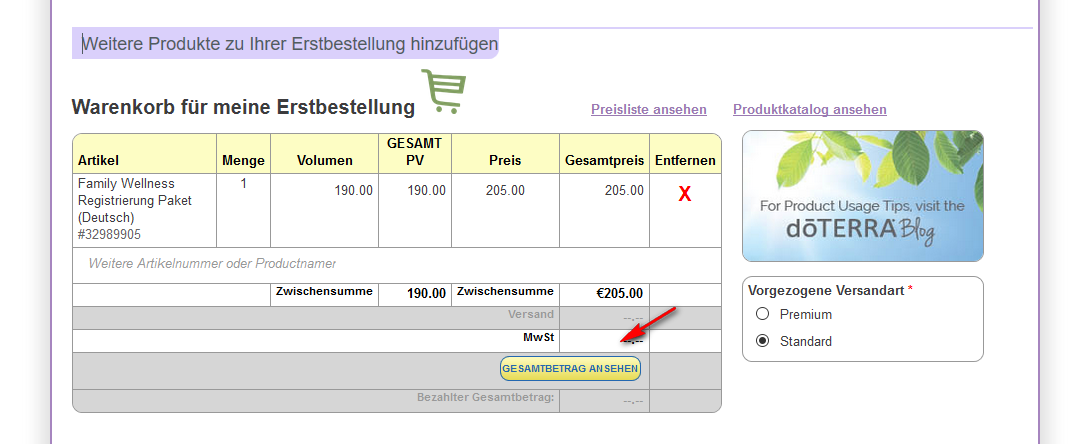Click the Artikel column header
Image resolution: width=1080 pixels, height=444 pixels.
coord(98,160)
